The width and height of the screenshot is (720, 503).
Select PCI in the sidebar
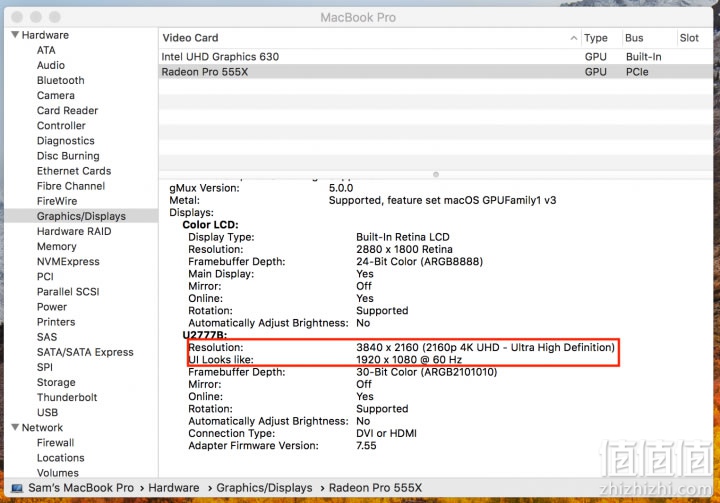coord(45,277)
